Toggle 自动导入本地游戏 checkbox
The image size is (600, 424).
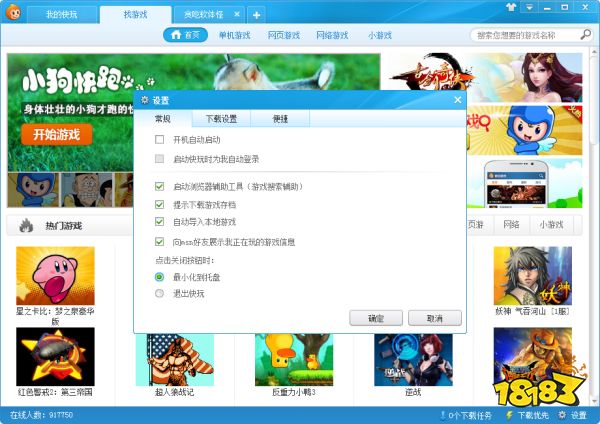(160, 222)
